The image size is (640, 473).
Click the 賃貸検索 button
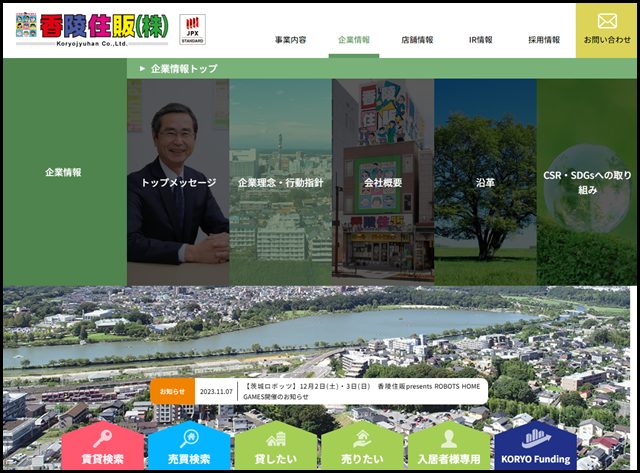click(x=102, y=445)
